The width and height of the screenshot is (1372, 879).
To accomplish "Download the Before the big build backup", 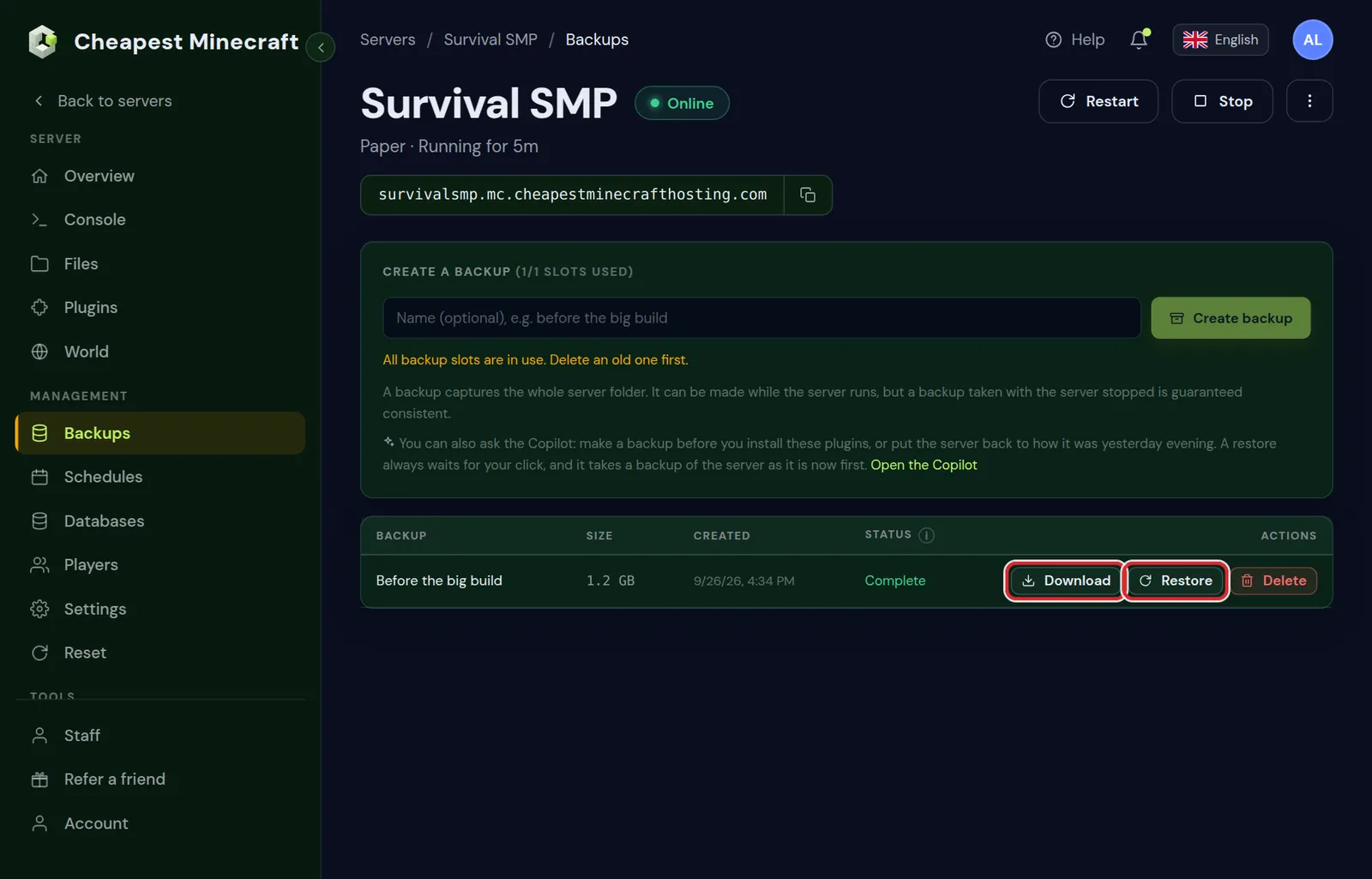I will pyautogui.click(x=1065, y=581).
